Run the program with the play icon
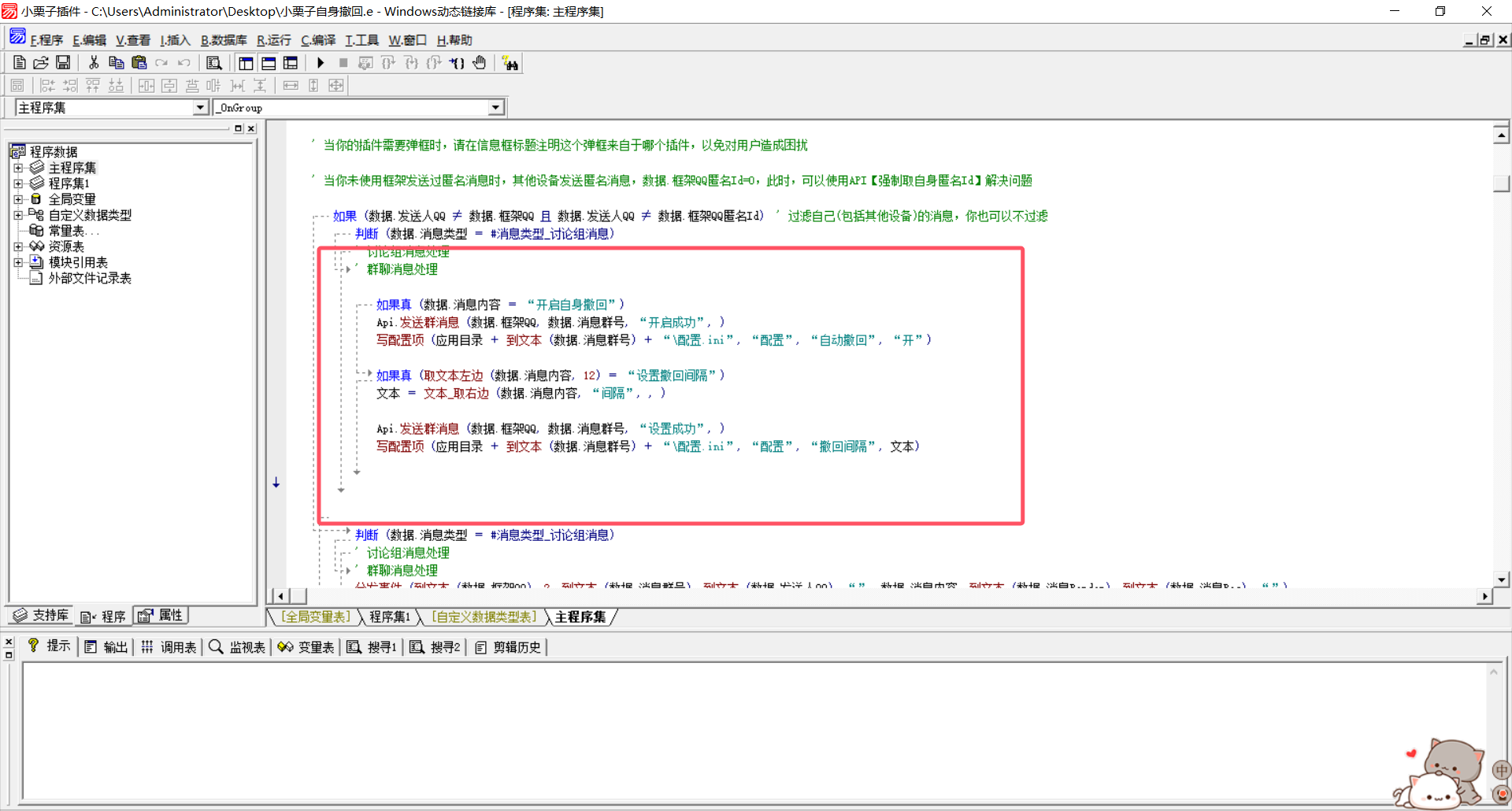Viewport: 1512px width, 811px height. (321, 63)
